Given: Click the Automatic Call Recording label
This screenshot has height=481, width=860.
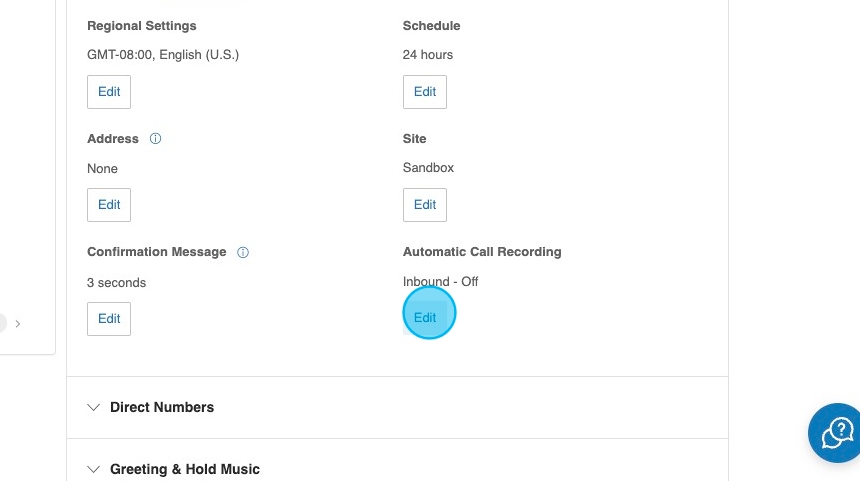Looking at the screenshot, I should 482,252.
